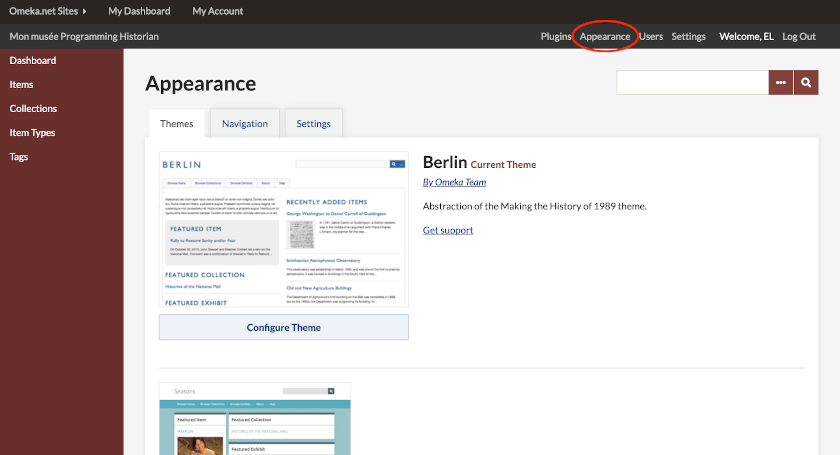Image resolution: width=840 pixels, height=455 pixels.
Task: Go to Plugins page
Action: click(x=556, y=36)
